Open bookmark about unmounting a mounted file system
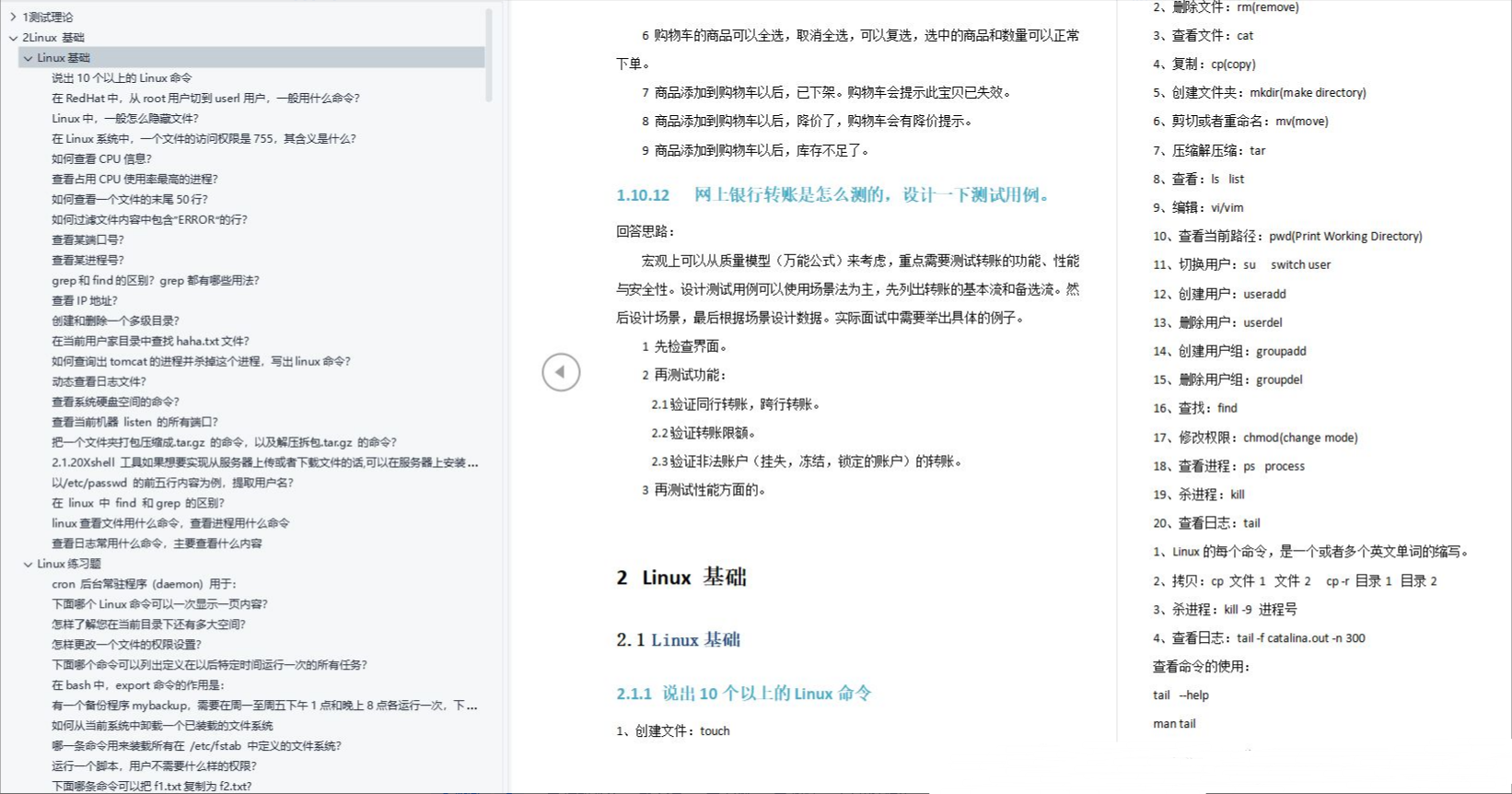 click(162, 727)
